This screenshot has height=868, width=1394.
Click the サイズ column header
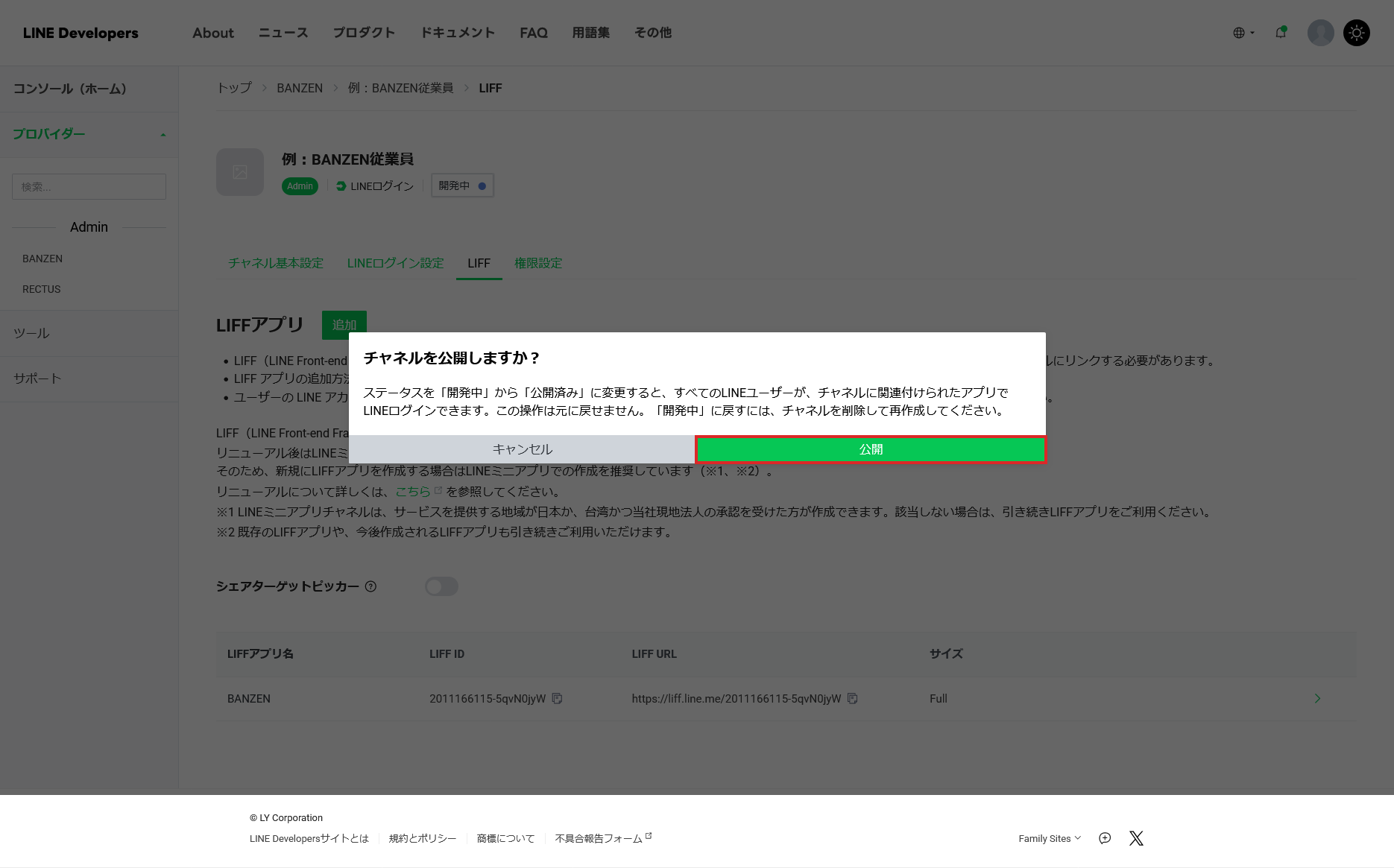[946, 654]
